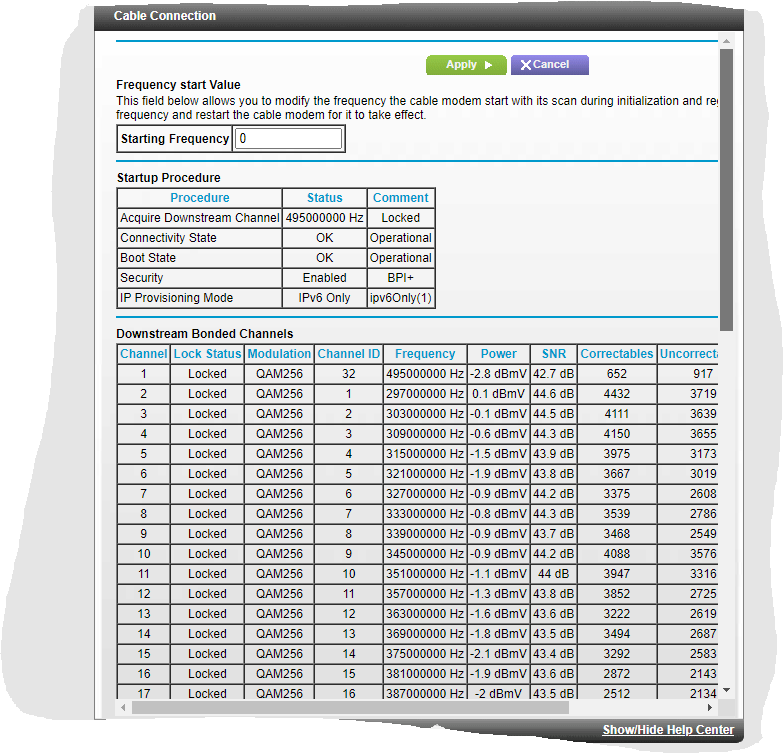Screen dimensions: 784x754
Task: Click the Correctables column header
Action: tap(616, 354)
